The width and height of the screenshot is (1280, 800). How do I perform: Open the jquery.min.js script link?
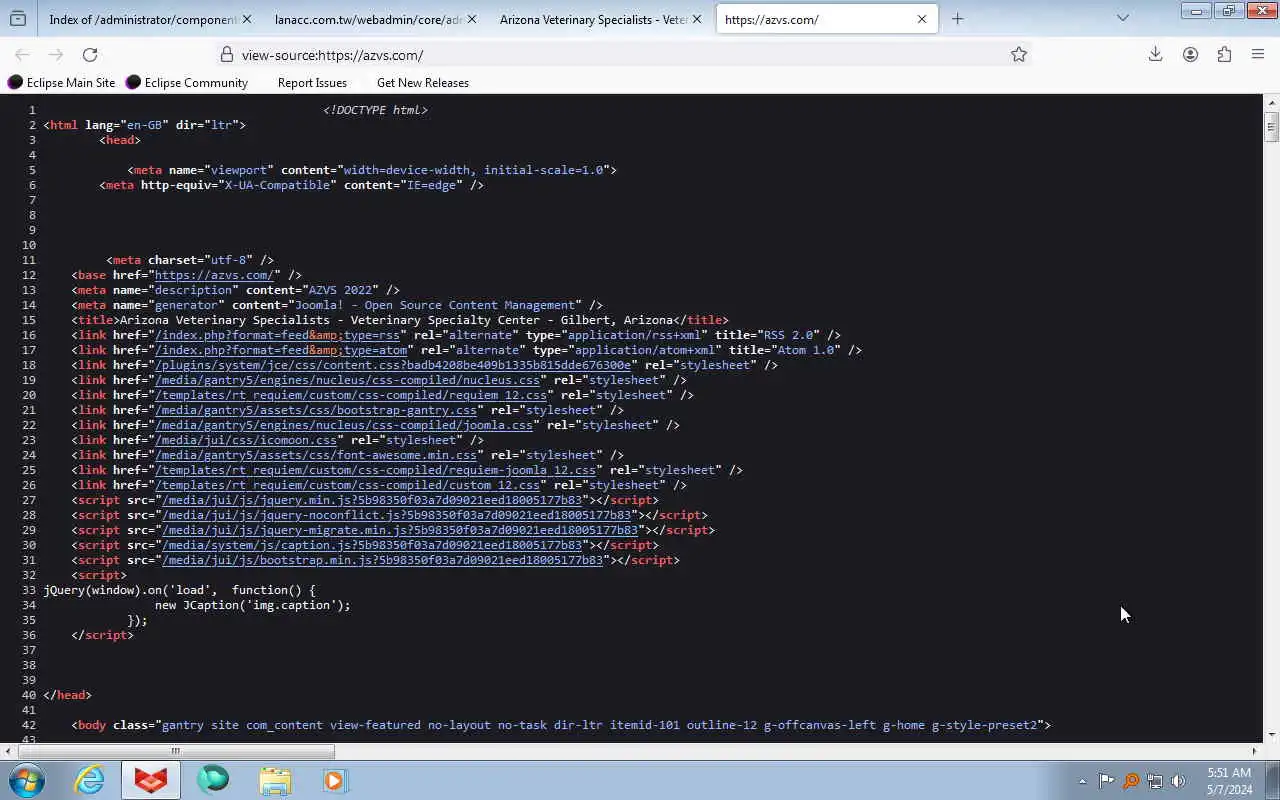(x=372, y=500)
